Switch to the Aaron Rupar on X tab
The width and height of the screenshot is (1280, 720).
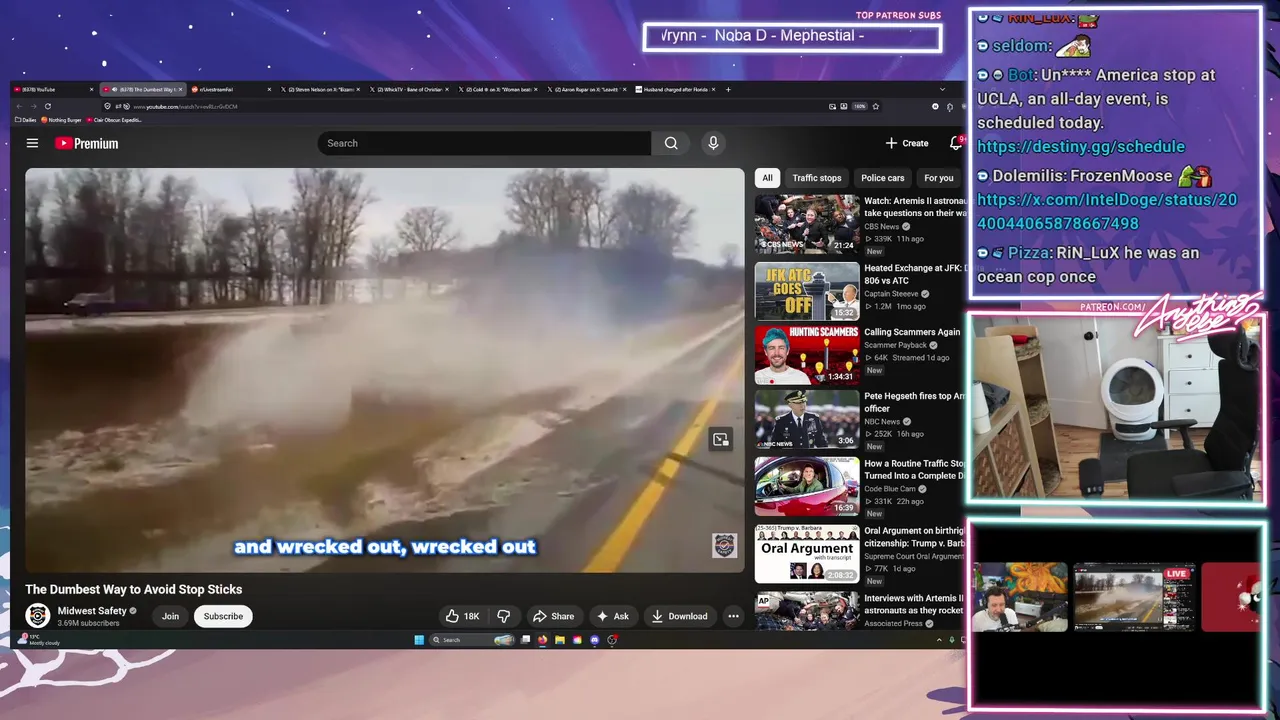point(585,89)
